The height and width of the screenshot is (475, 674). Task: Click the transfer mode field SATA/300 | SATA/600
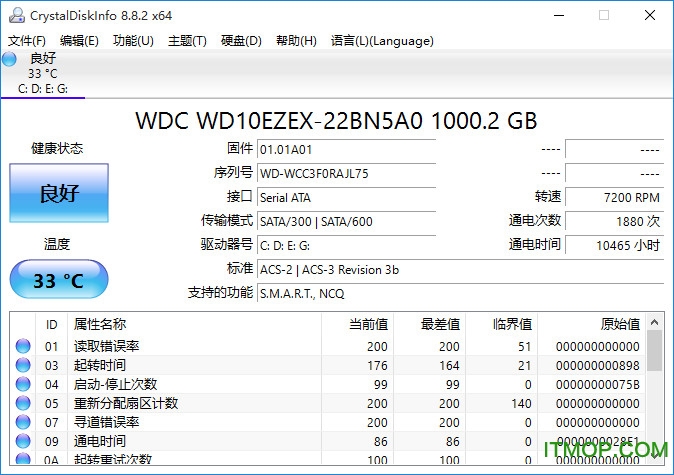pos(346,222)
